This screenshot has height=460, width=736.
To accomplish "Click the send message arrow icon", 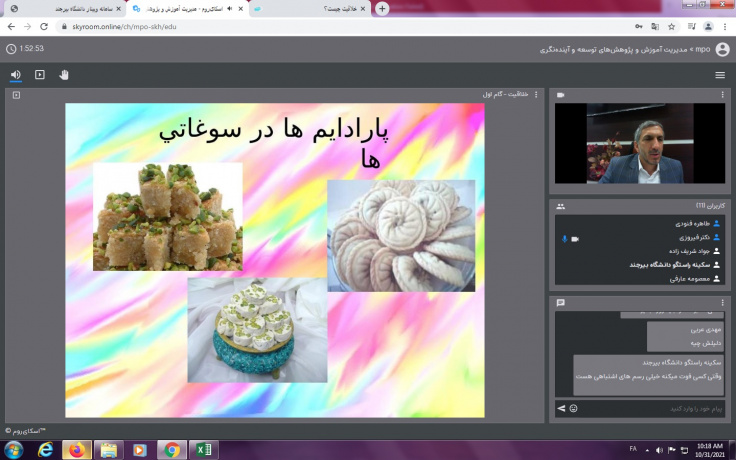I will click(x=562, y=408).
